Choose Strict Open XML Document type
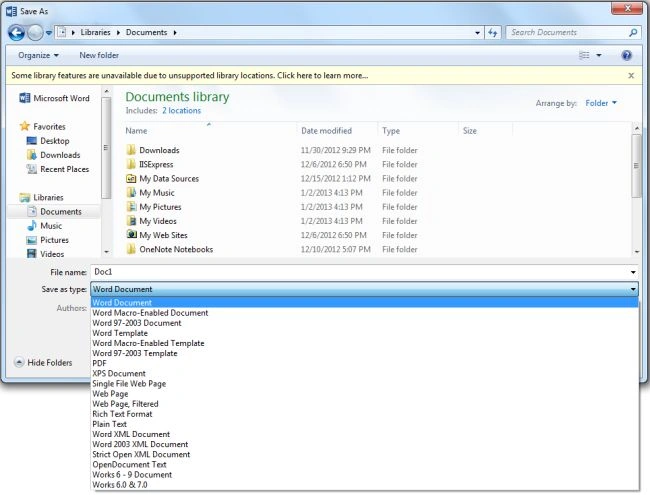This screenshot has height=495, width=650. pos(364,454)
